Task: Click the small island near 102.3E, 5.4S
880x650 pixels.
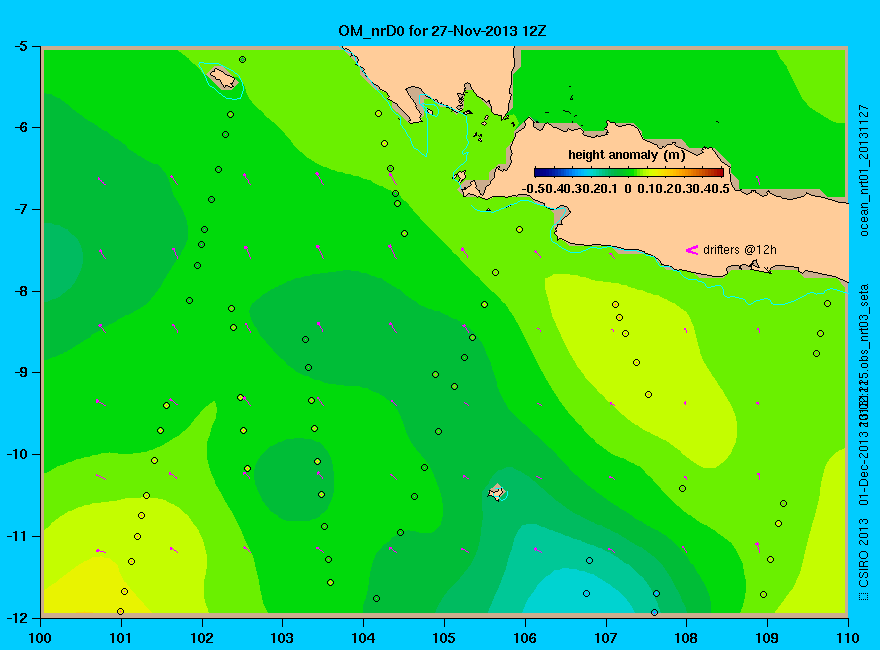Action: click(x=223, y=78)
